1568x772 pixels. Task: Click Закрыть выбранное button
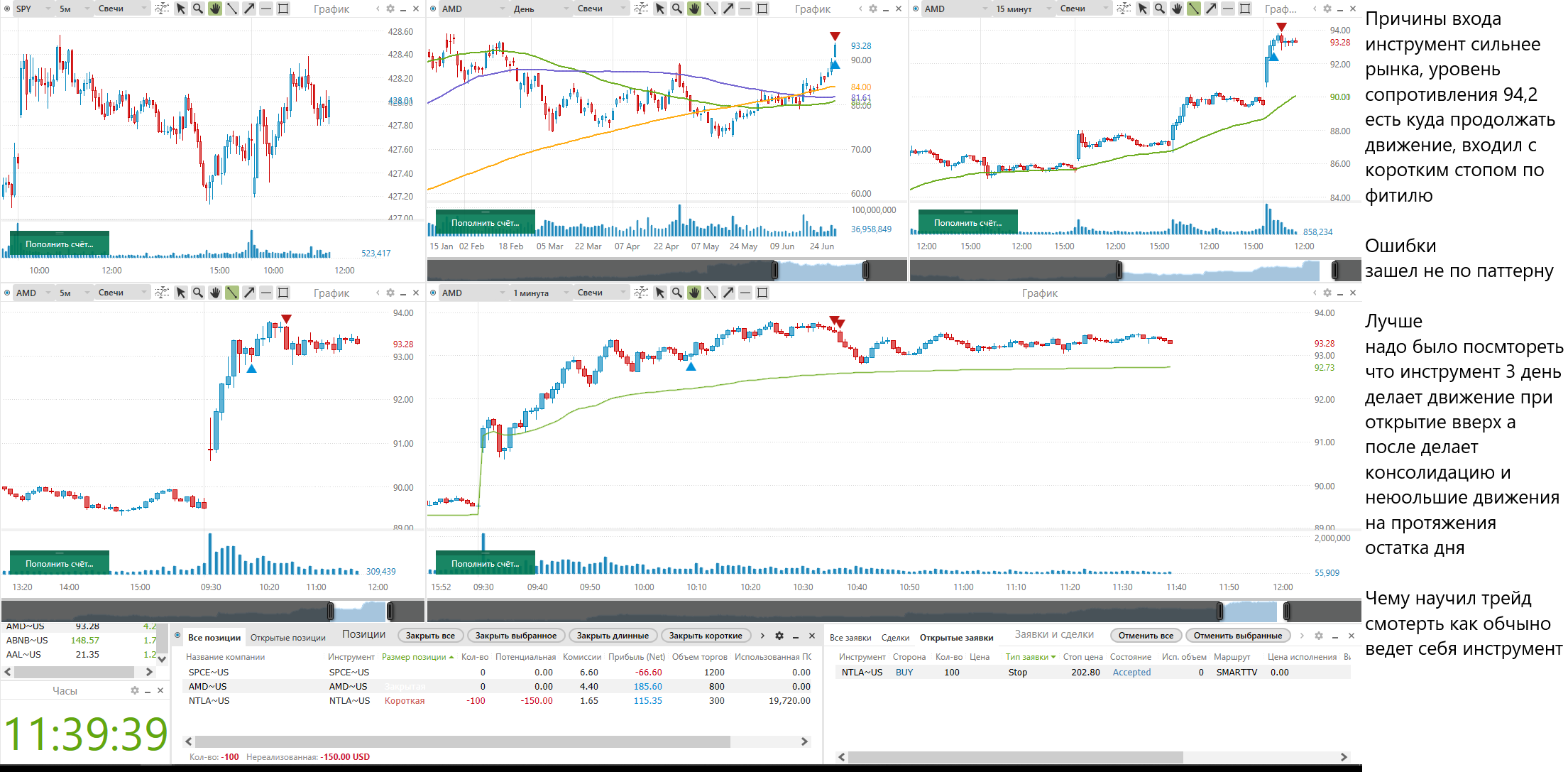[x=516, y=636]
